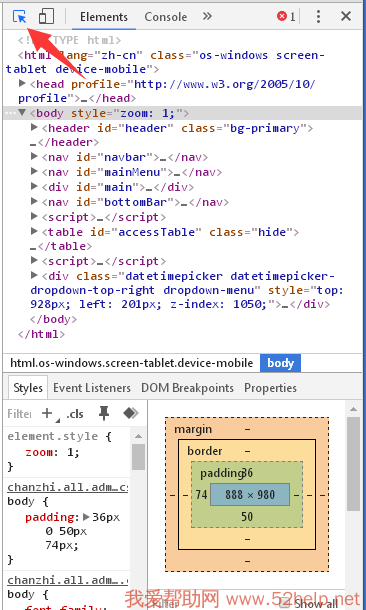
Task: Toggle the element state pin icon
Action: point(104,413)
